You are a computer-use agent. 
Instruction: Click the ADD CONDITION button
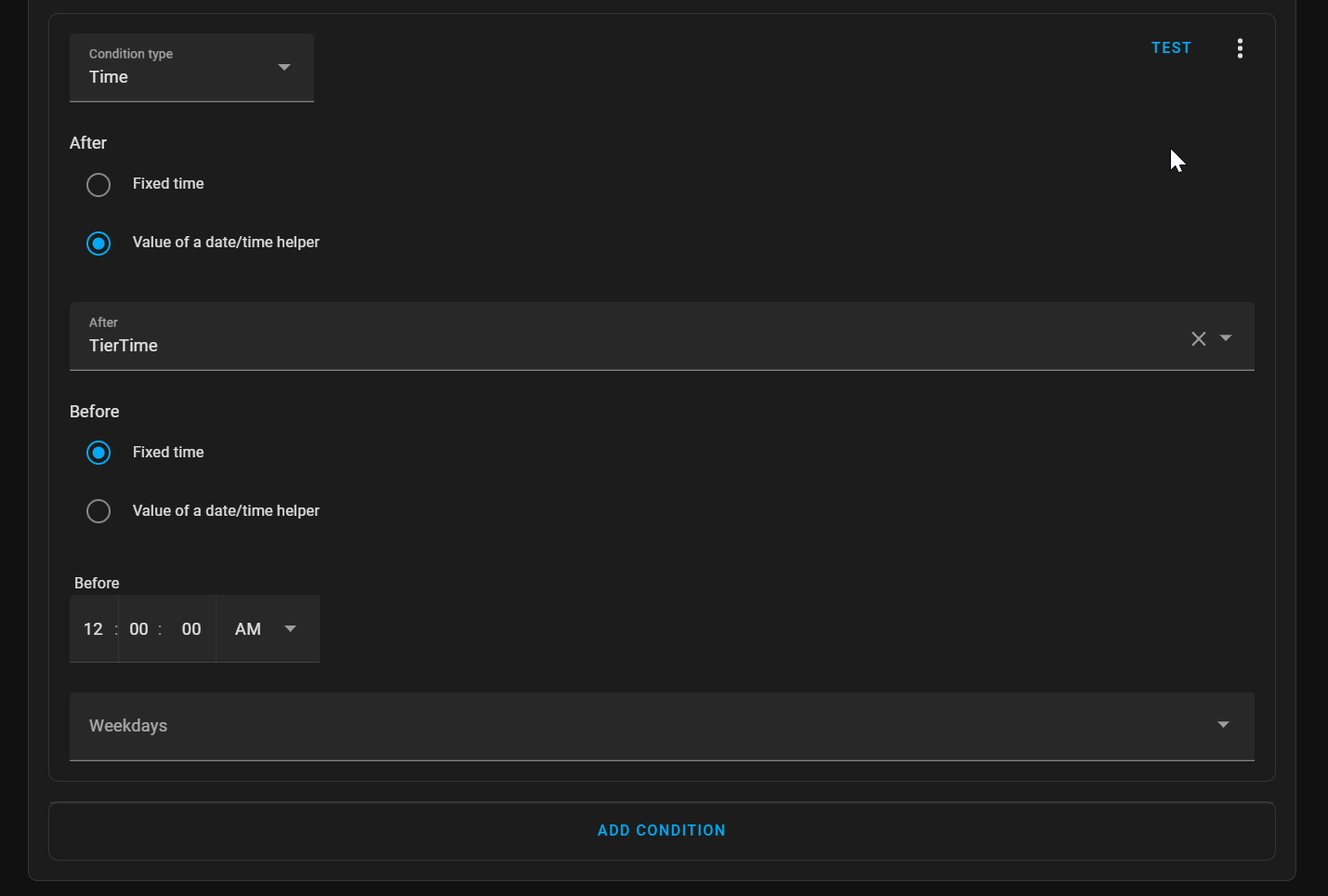point(662,830)
